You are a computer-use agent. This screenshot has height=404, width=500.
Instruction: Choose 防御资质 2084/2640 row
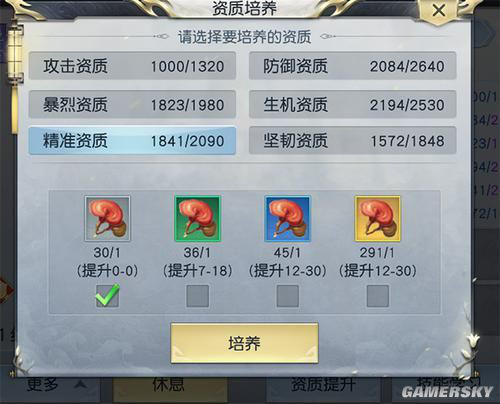353,66
